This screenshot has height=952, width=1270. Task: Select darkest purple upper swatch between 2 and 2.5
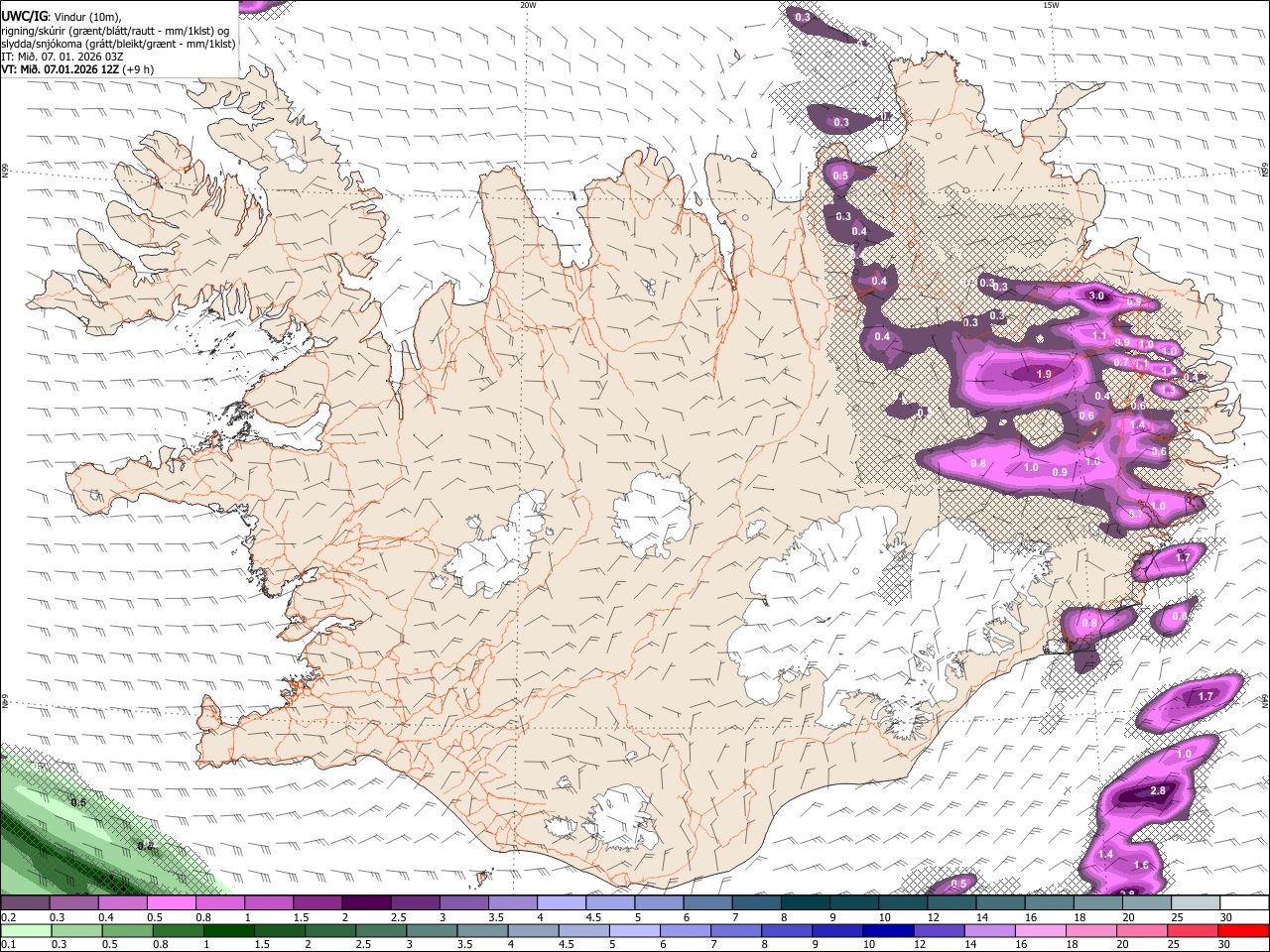[x=366, y=903]
